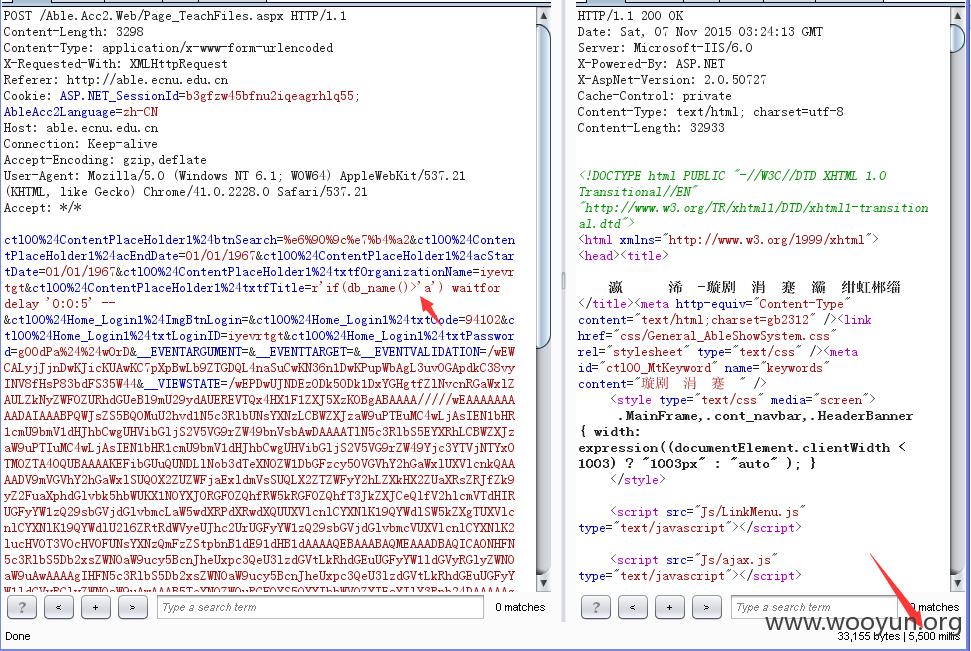The image size is (971, 651).
Task: Click the response pane scrollbar thumb
Action: [957, 38]
